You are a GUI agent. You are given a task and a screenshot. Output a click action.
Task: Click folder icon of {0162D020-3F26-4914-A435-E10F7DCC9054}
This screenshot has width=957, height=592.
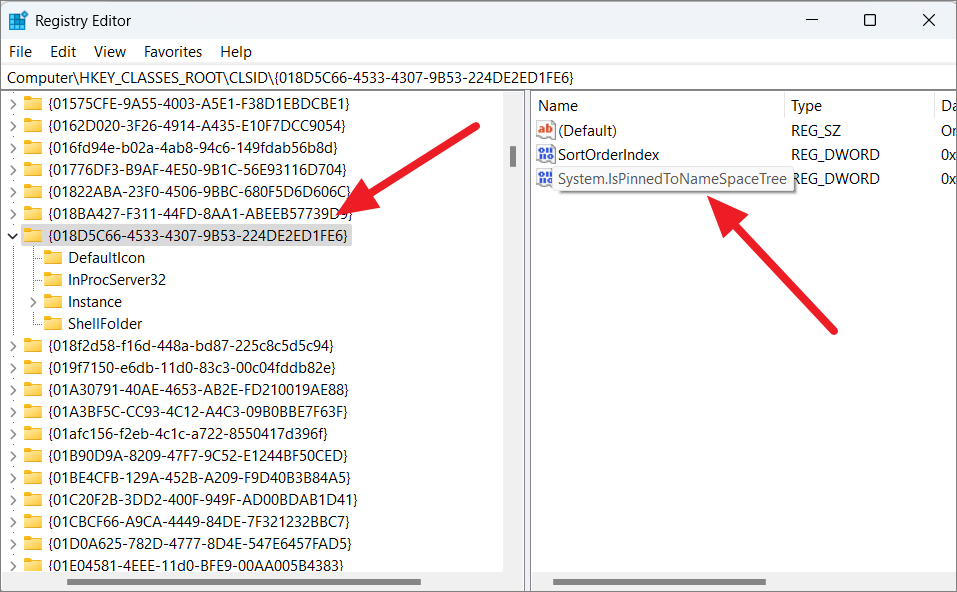[32, 125]
